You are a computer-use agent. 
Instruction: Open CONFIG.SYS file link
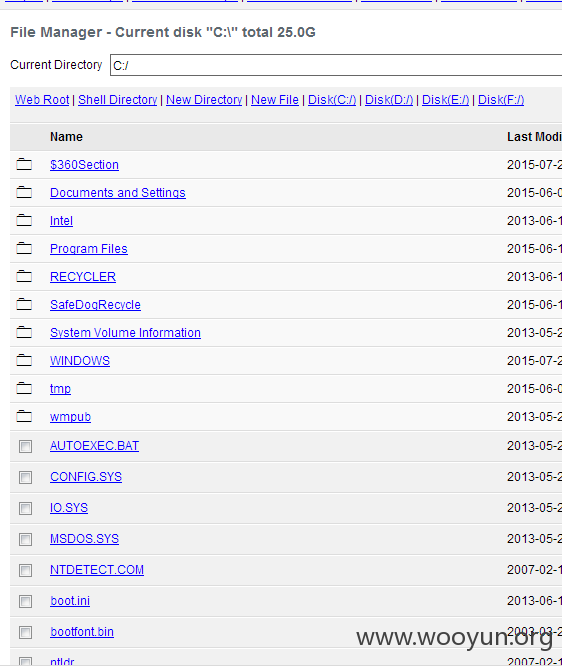coord(86,477)
